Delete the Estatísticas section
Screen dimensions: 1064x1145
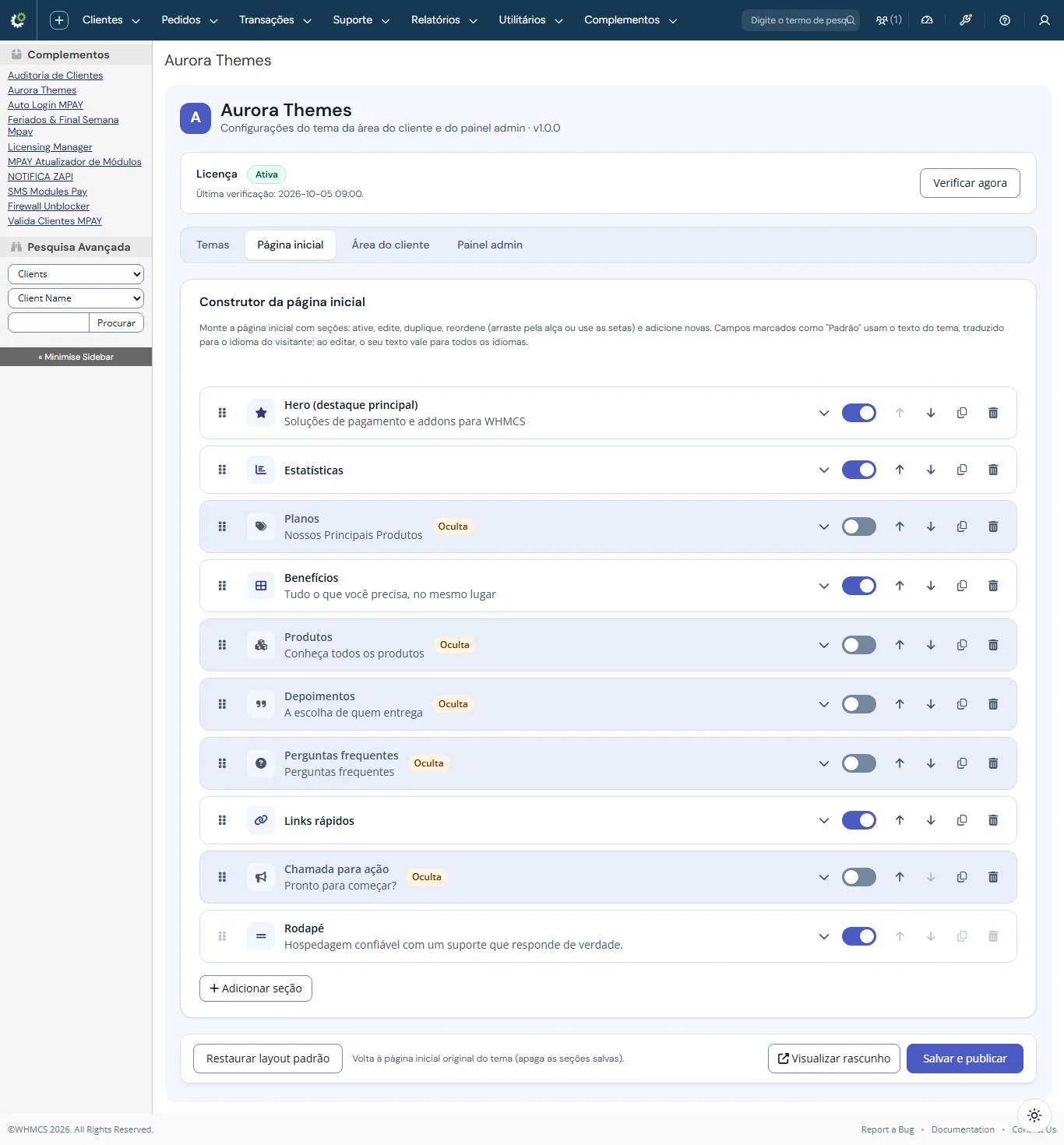pyautogui.click(x=993, y=470)
